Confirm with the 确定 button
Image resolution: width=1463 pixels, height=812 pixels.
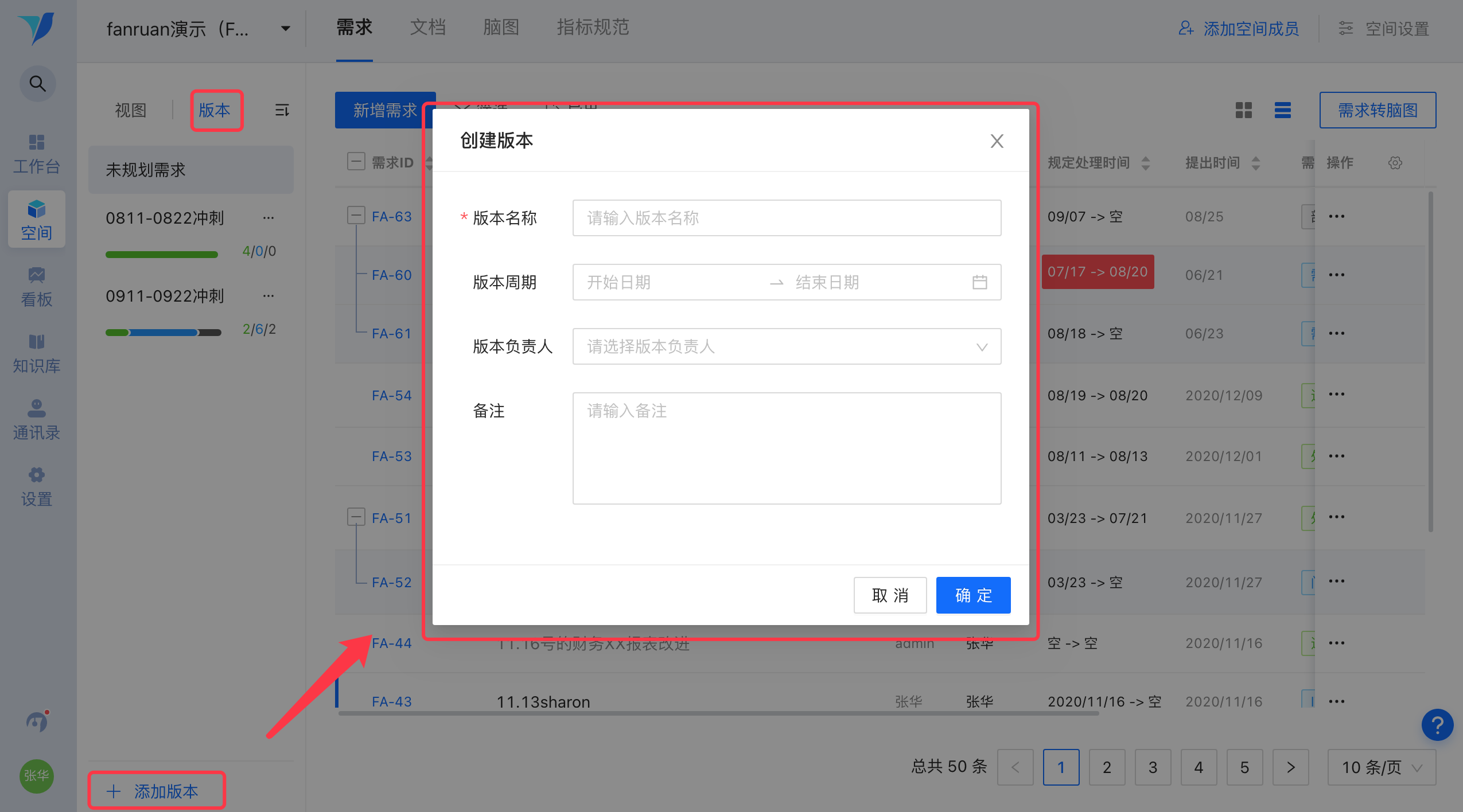pyautogui.click(x=973, y=595)
